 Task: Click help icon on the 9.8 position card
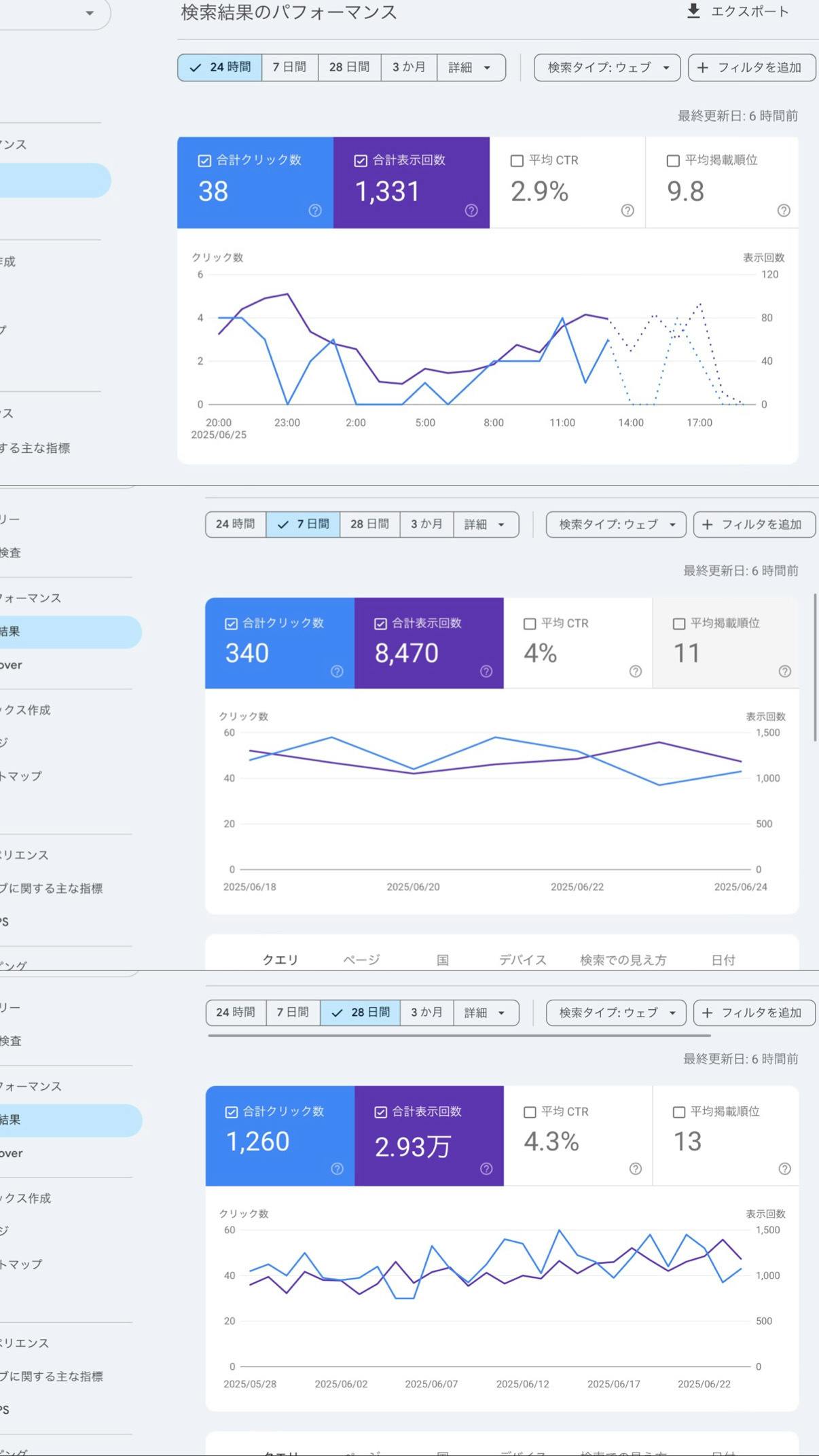point(784,211)
